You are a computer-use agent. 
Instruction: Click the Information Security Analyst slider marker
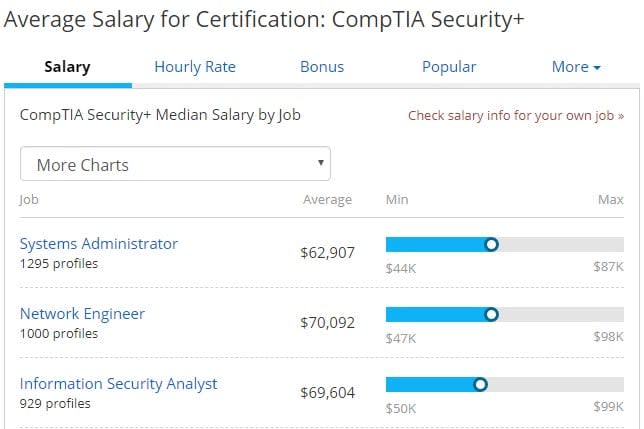(480, 385)
